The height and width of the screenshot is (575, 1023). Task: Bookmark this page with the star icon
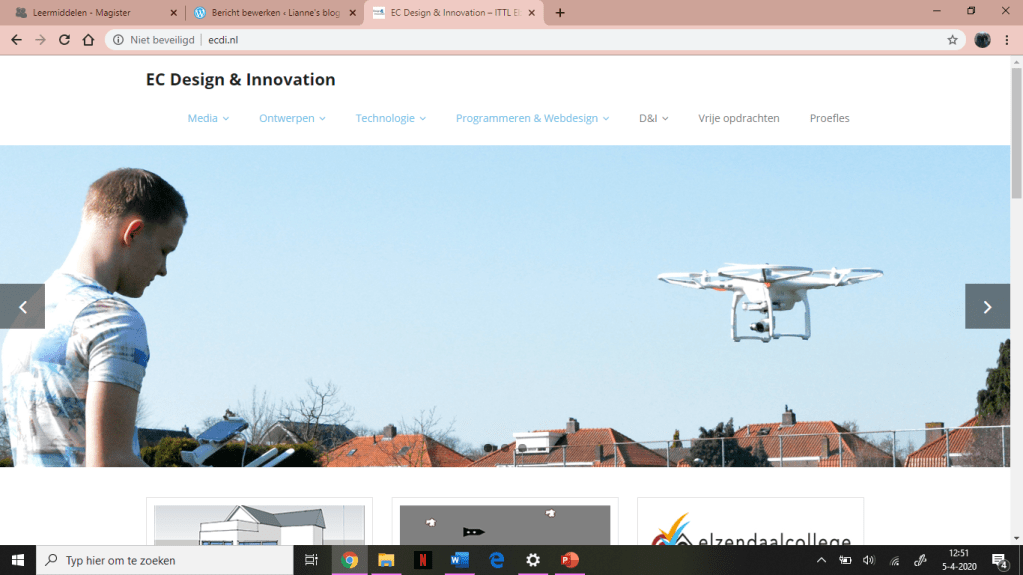point(952,40)
